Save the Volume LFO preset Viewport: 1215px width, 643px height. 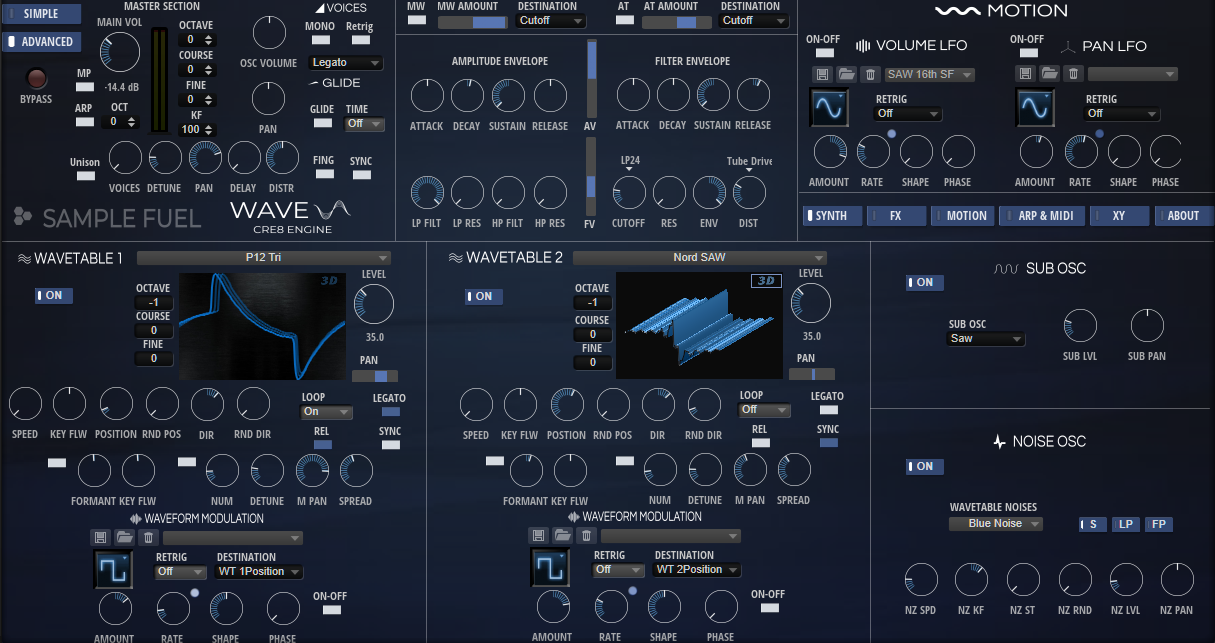pyautogui.click(x=822, y=74)
